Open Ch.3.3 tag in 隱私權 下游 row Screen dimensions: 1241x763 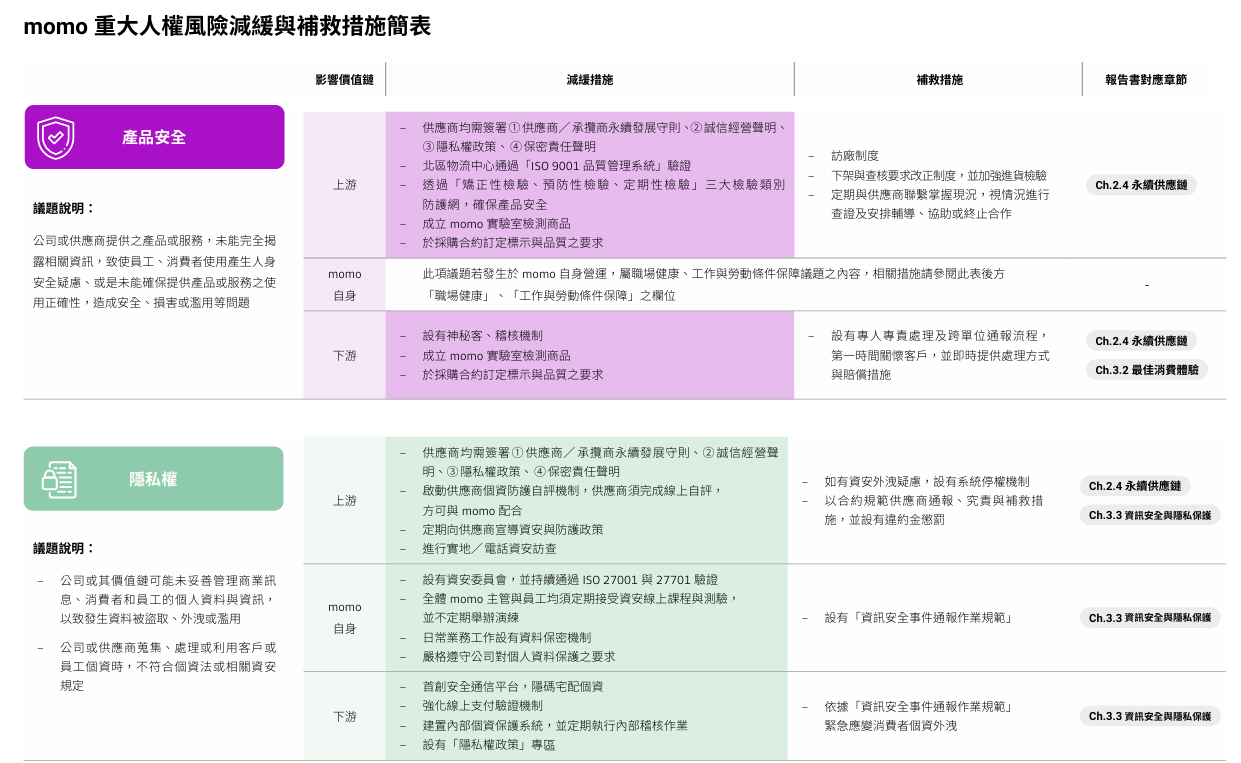point(1149,716)
